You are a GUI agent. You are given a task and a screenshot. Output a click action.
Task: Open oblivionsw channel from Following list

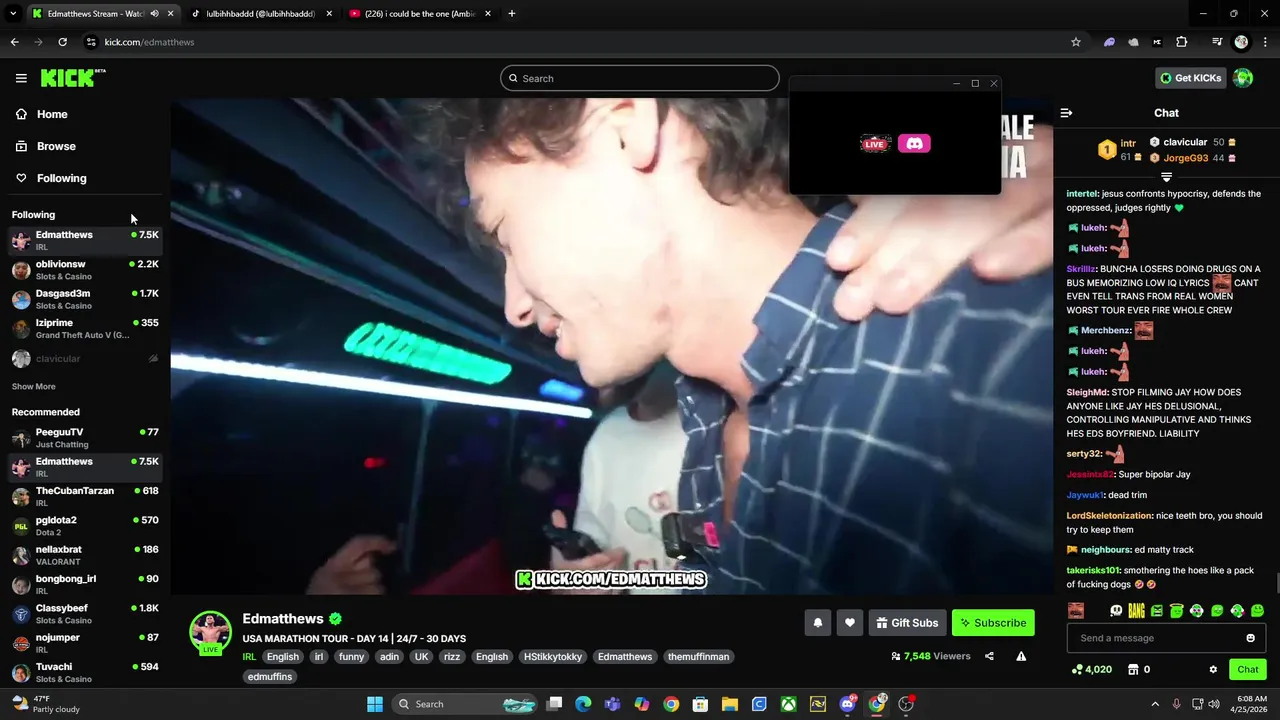pos(85,270)
